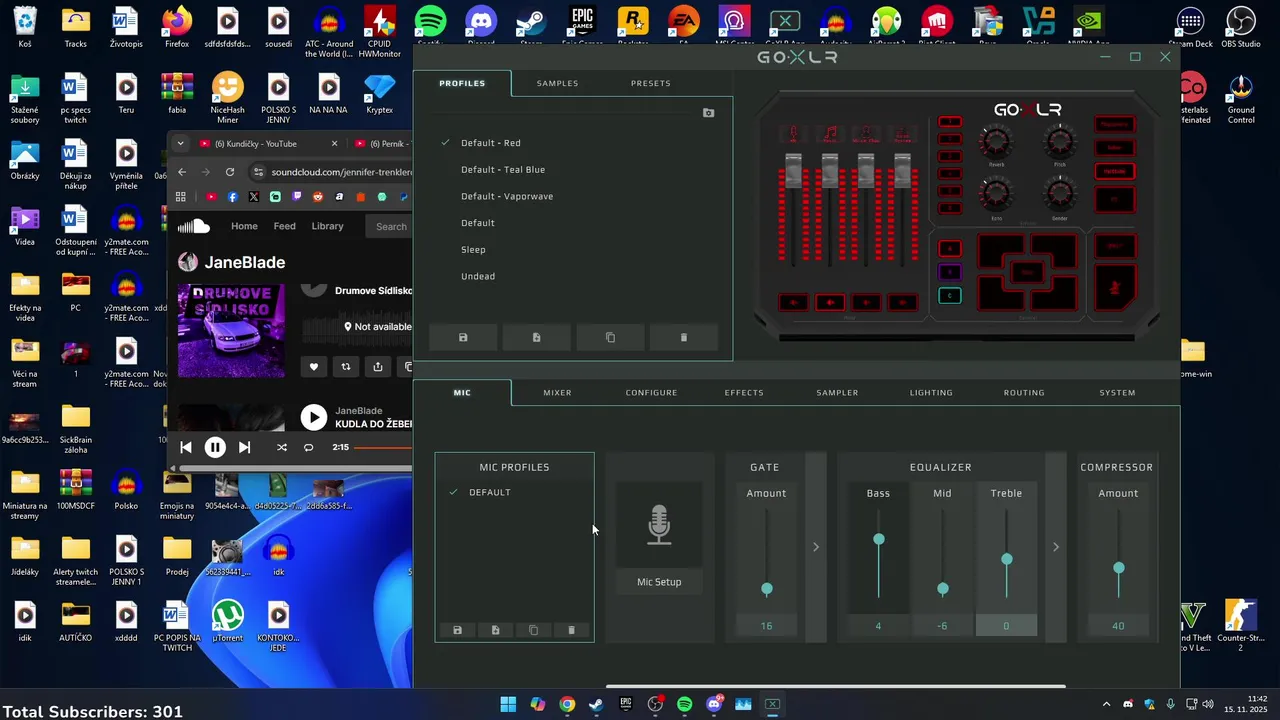Like the Drumove Sídlisko track
Image resolution: width=1280 pixels, height=720 pixels.
(x=314, y=367)
